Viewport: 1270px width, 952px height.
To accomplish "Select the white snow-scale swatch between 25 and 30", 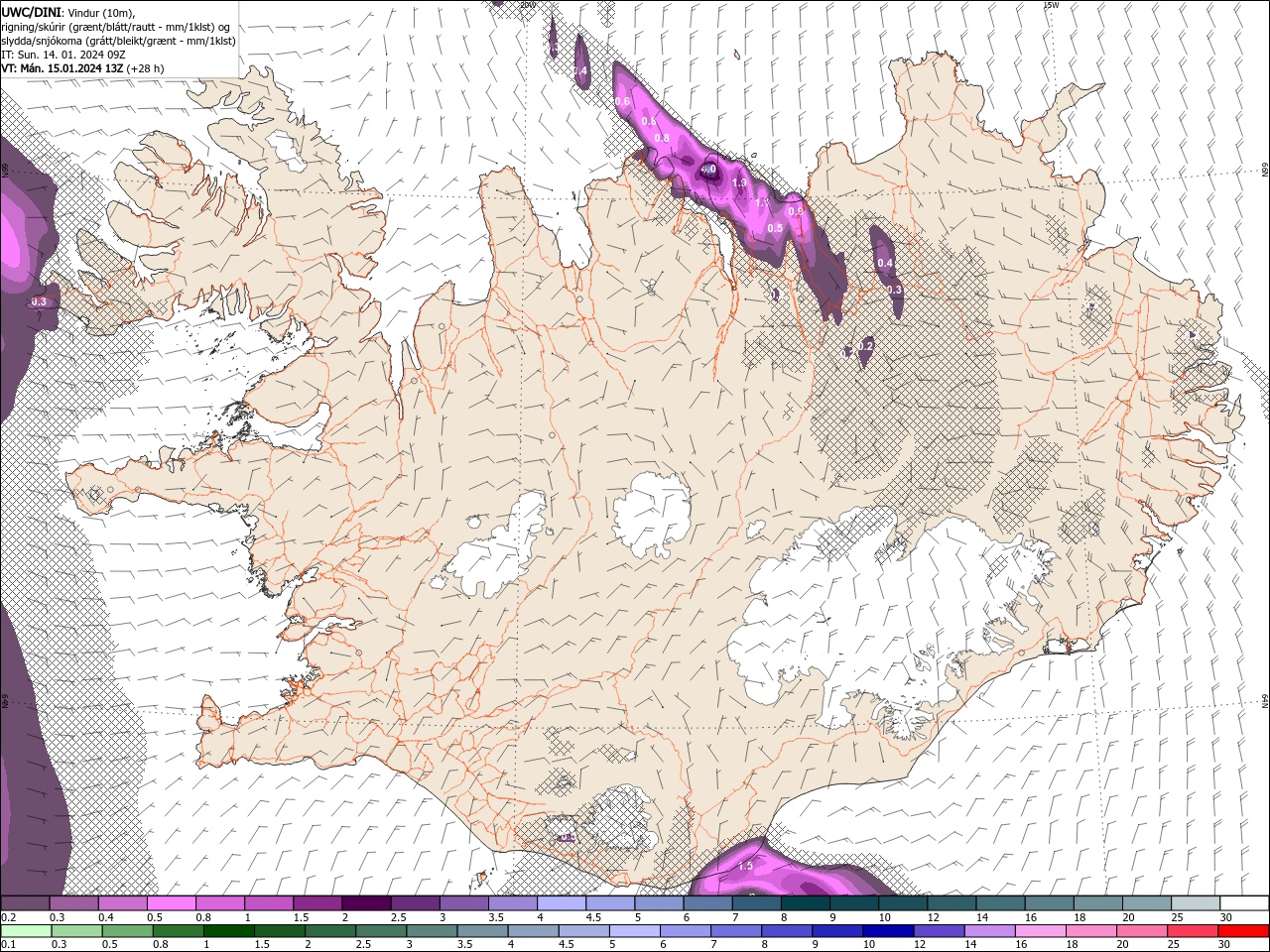I will click(1195, 903).
